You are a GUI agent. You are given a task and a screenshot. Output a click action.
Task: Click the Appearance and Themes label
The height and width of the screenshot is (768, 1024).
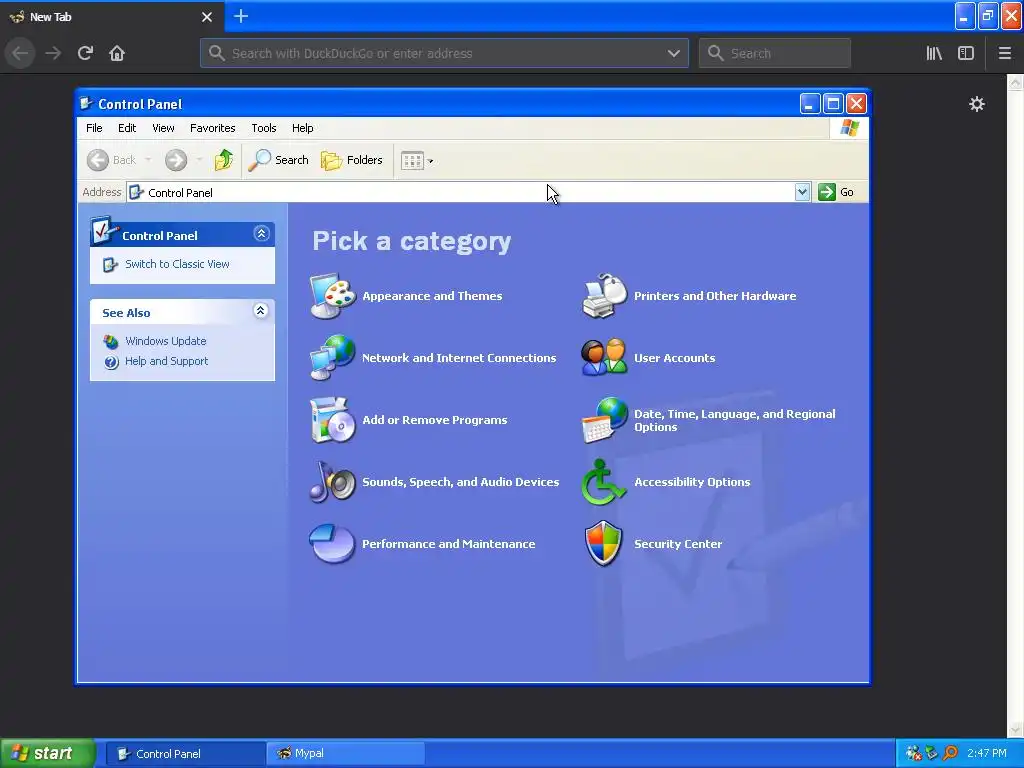(432, 296)
